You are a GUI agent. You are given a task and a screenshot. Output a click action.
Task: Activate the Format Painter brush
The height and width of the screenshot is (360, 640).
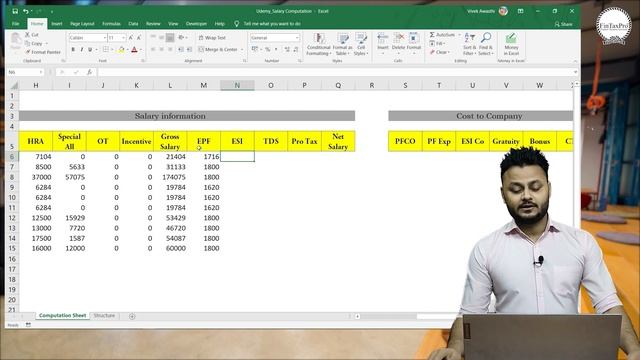(x=43, y=52)
